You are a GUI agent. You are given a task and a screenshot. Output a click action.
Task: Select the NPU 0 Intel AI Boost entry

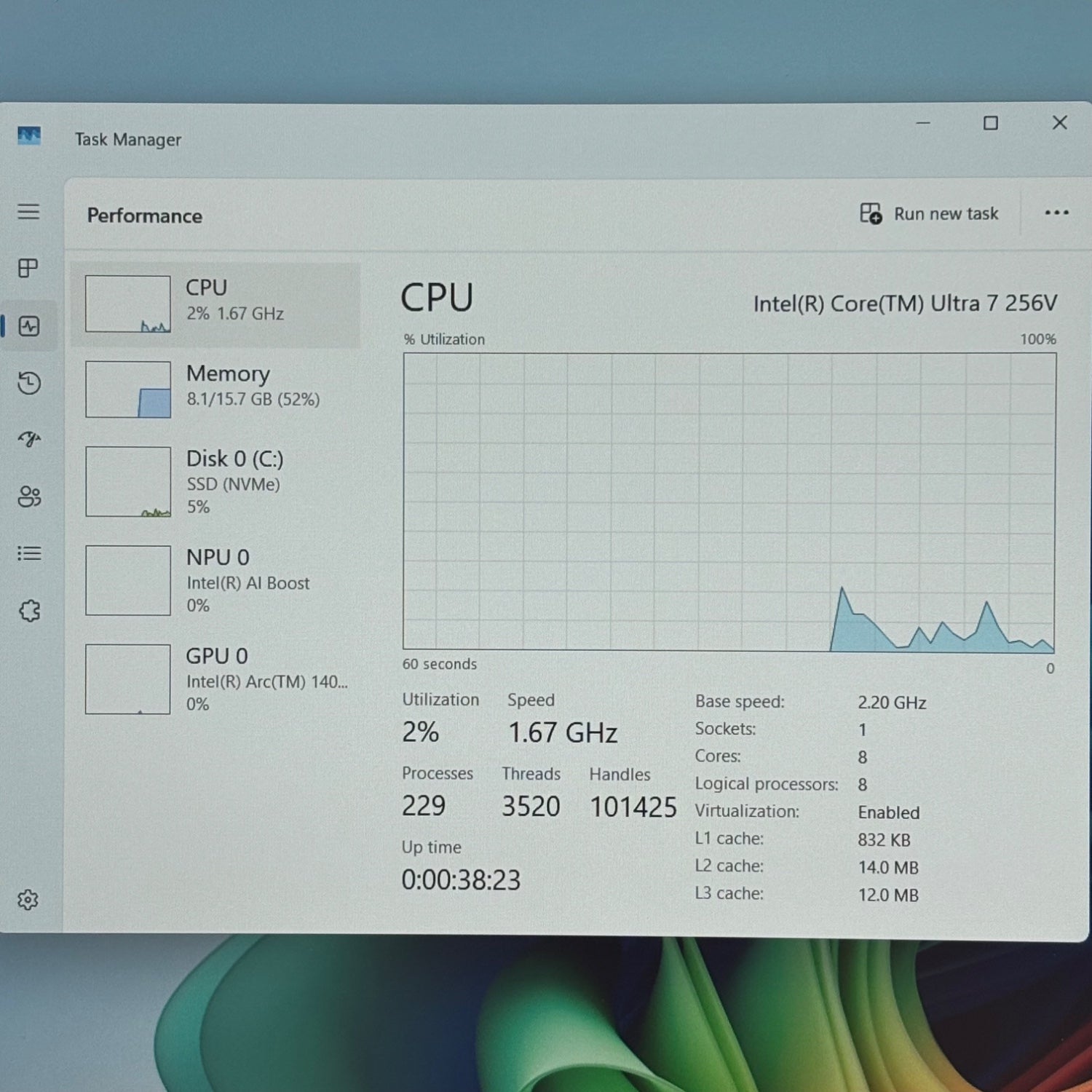coord(215,581)
